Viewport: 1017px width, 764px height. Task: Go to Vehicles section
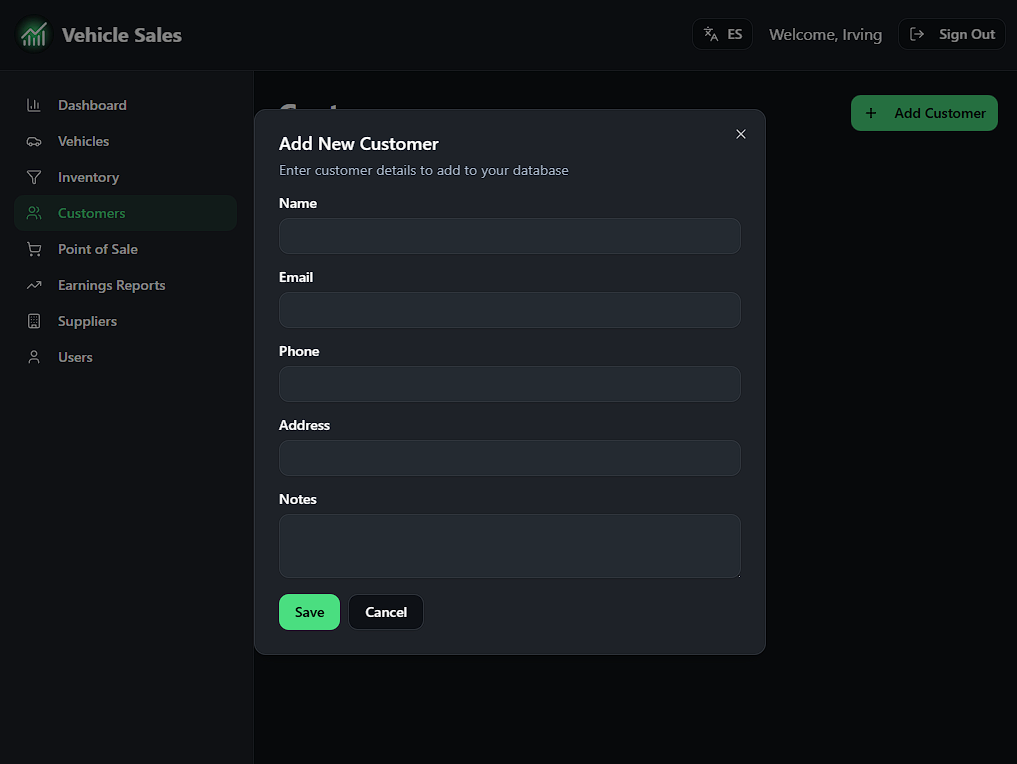[x=125, y=141]
